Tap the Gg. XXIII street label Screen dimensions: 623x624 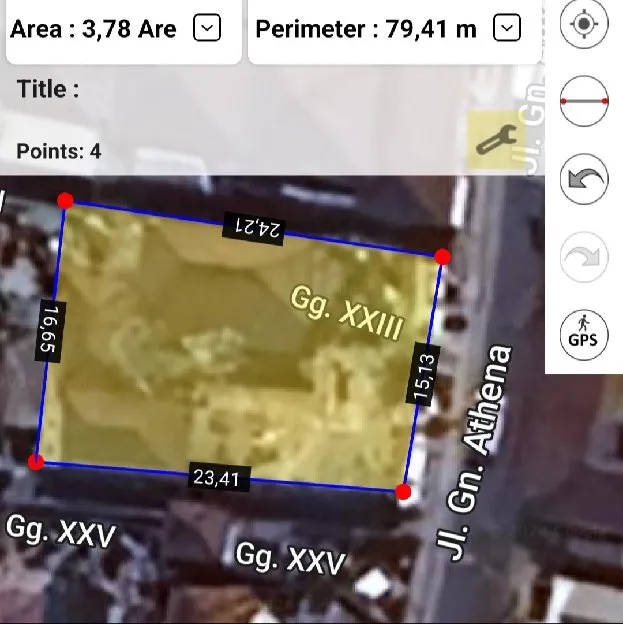346,313
